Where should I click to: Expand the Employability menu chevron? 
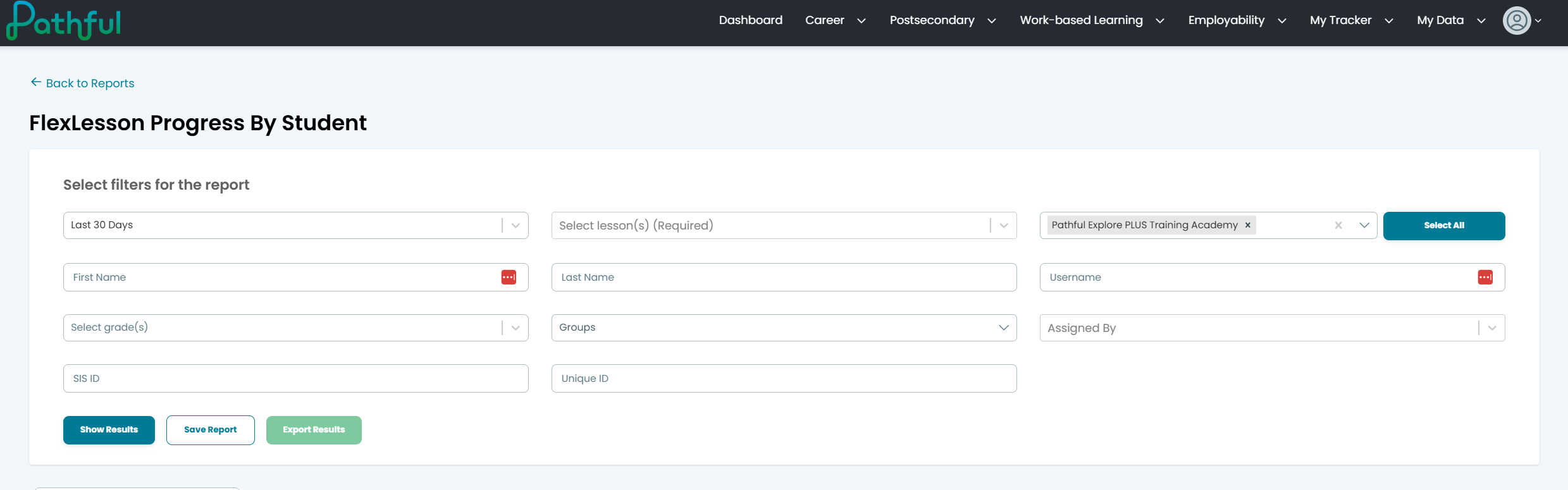tap(1282, 21)
